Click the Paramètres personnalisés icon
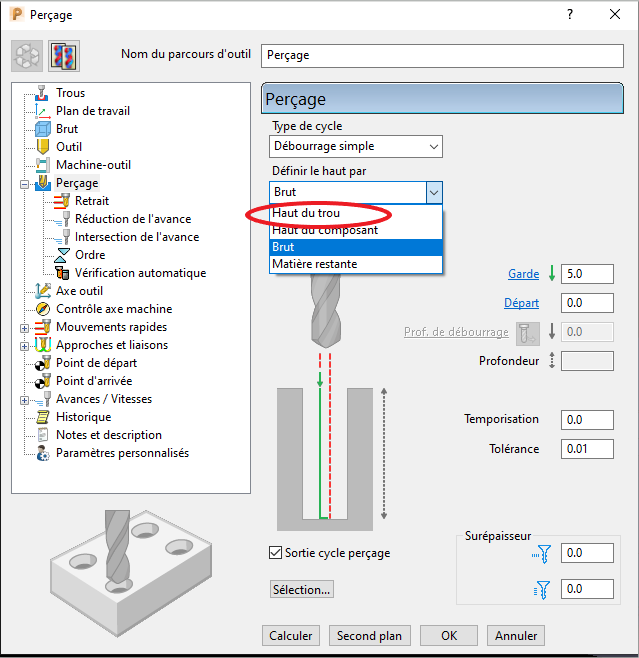The image size is (639, 658). [x=42, y=453]
